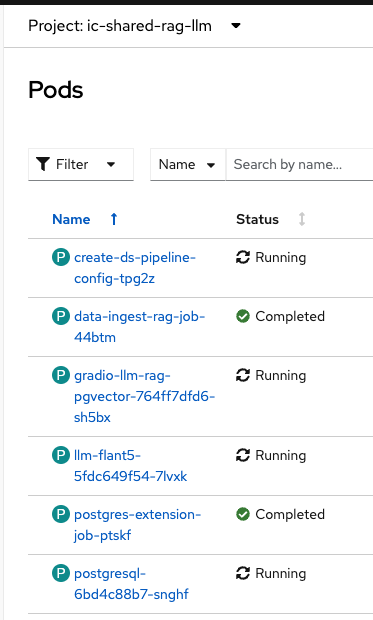The width and height of the screenshot is (373, 620).
Task: Click the Pods page heading
Action: pyautogui.click(x=56, y=90)
